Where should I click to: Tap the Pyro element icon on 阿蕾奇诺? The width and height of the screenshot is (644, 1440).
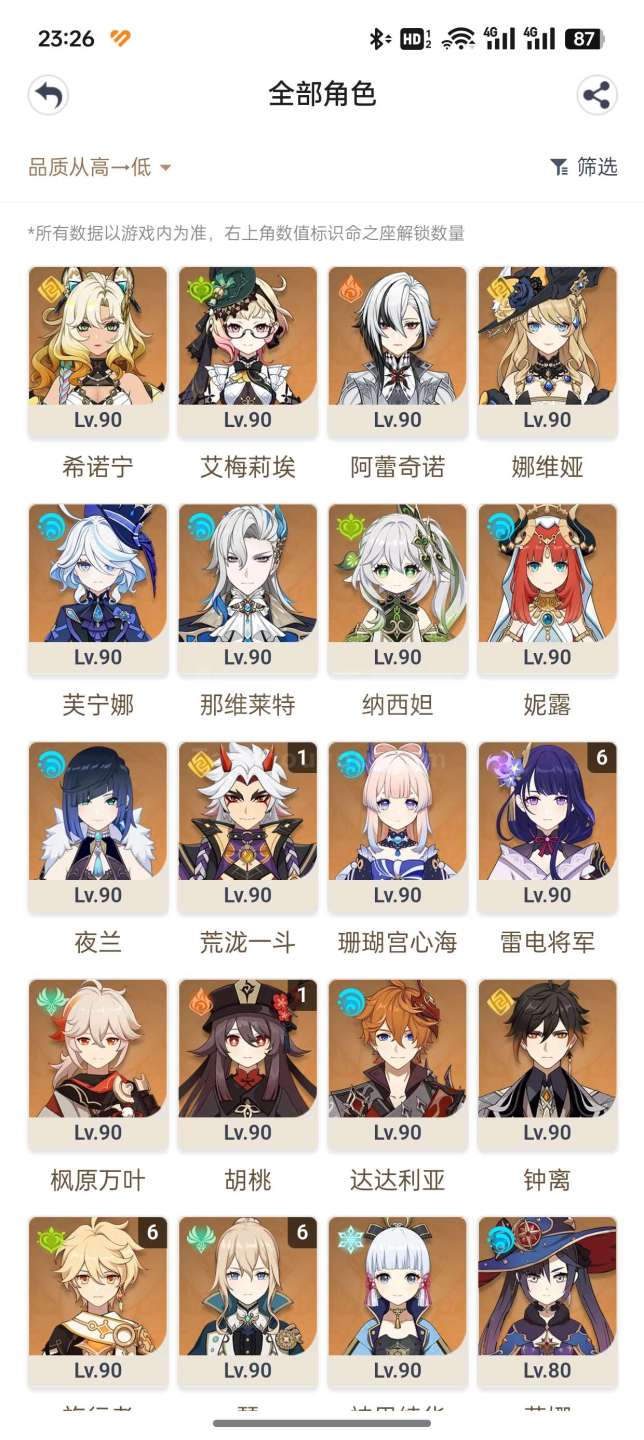click(350, 289)
